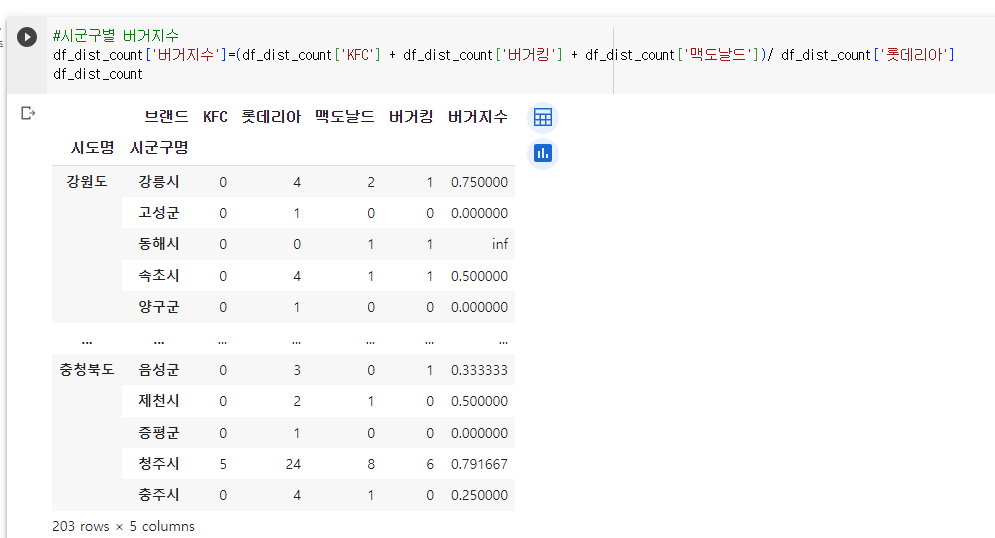This screenshot has width=995, height=538.
Task: Click the 동해시 row label
Action: pos(159,244)
